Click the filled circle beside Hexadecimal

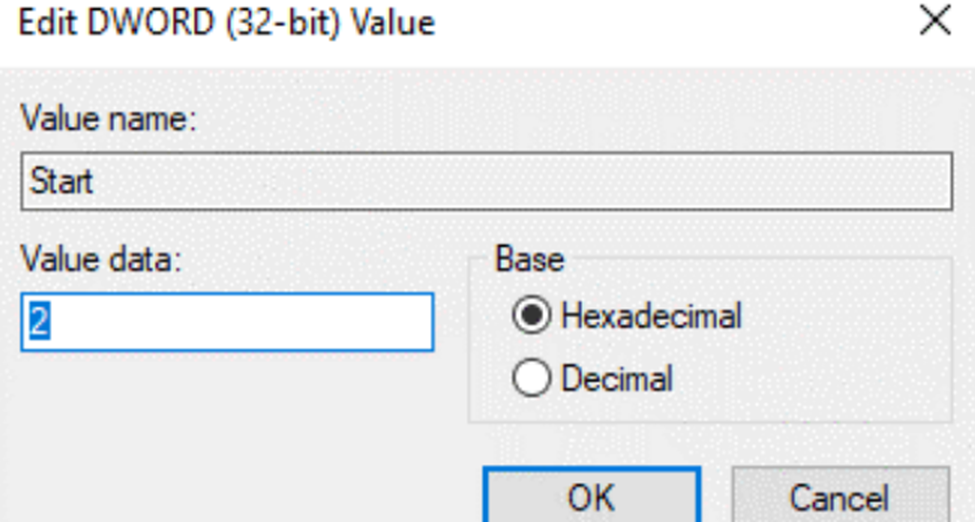532,317
